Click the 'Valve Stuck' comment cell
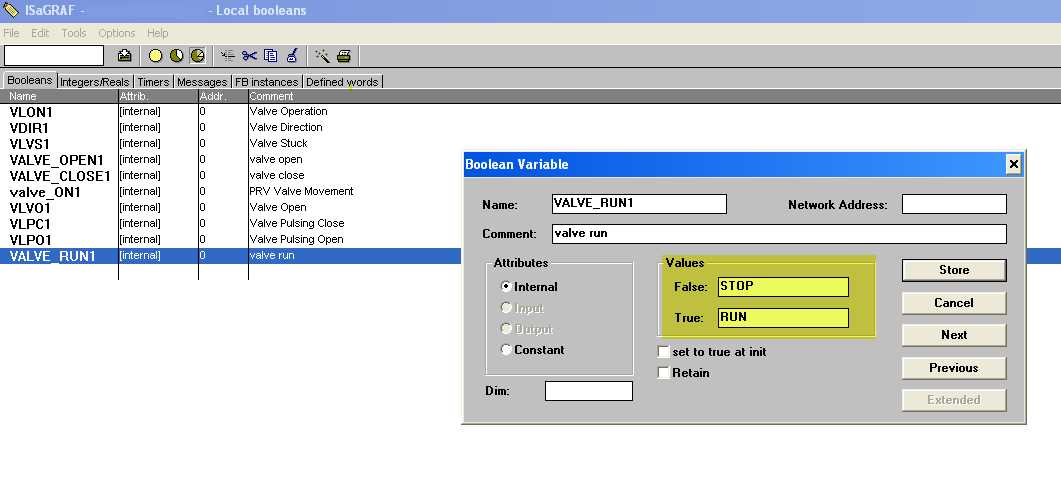 pyautogui.click(x=278, y=143)
